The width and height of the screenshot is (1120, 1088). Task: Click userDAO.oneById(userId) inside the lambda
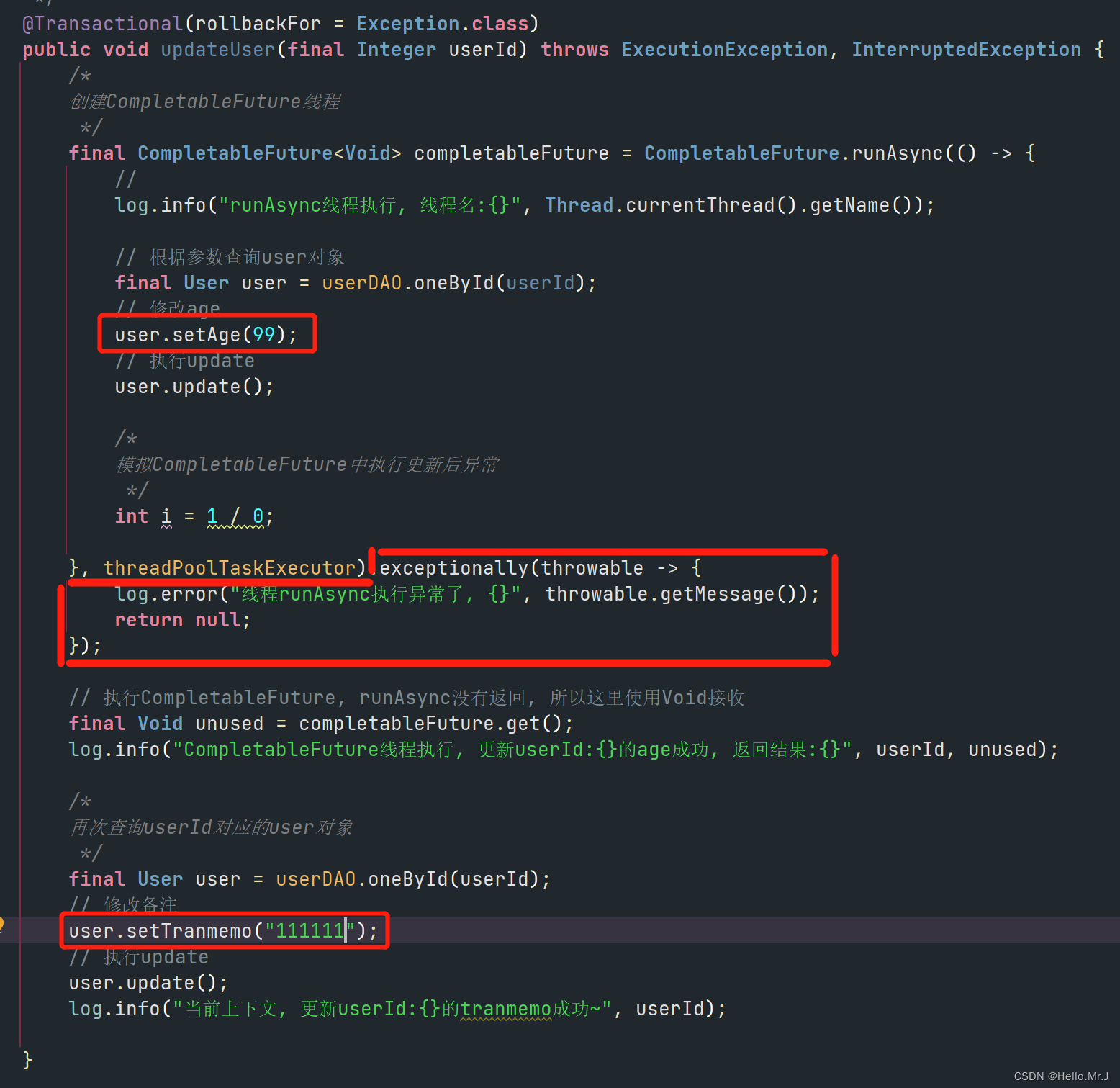point(453,283)
